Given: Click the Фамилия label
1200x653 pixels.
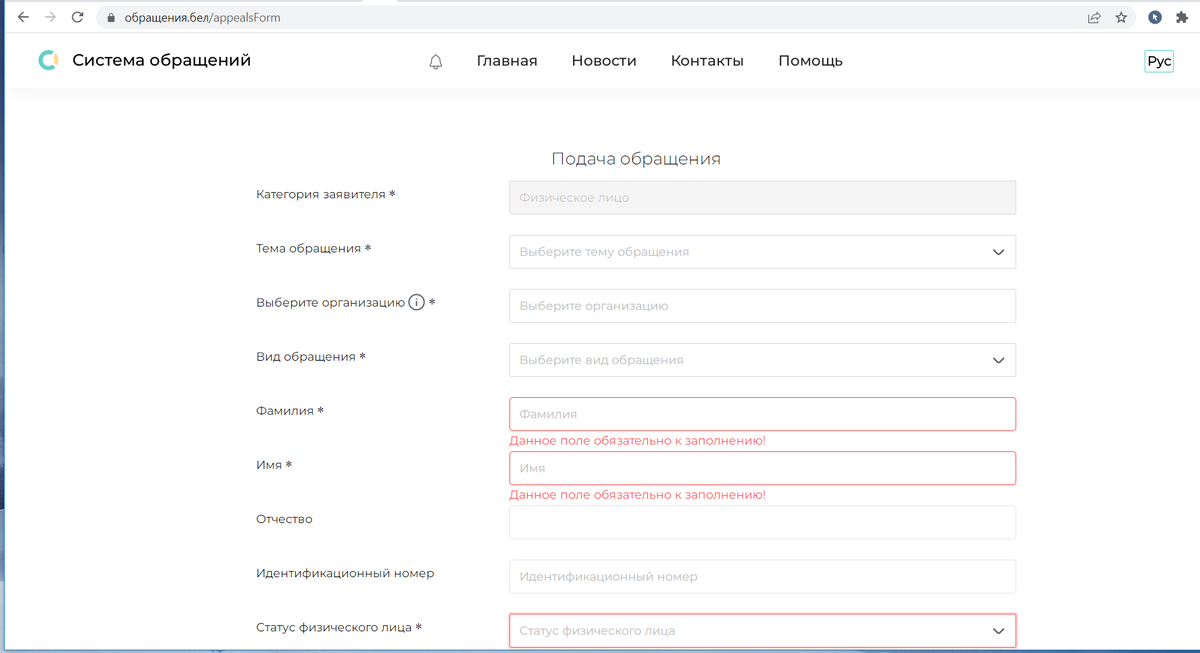Looking at the screenshot, I should 290,411.
